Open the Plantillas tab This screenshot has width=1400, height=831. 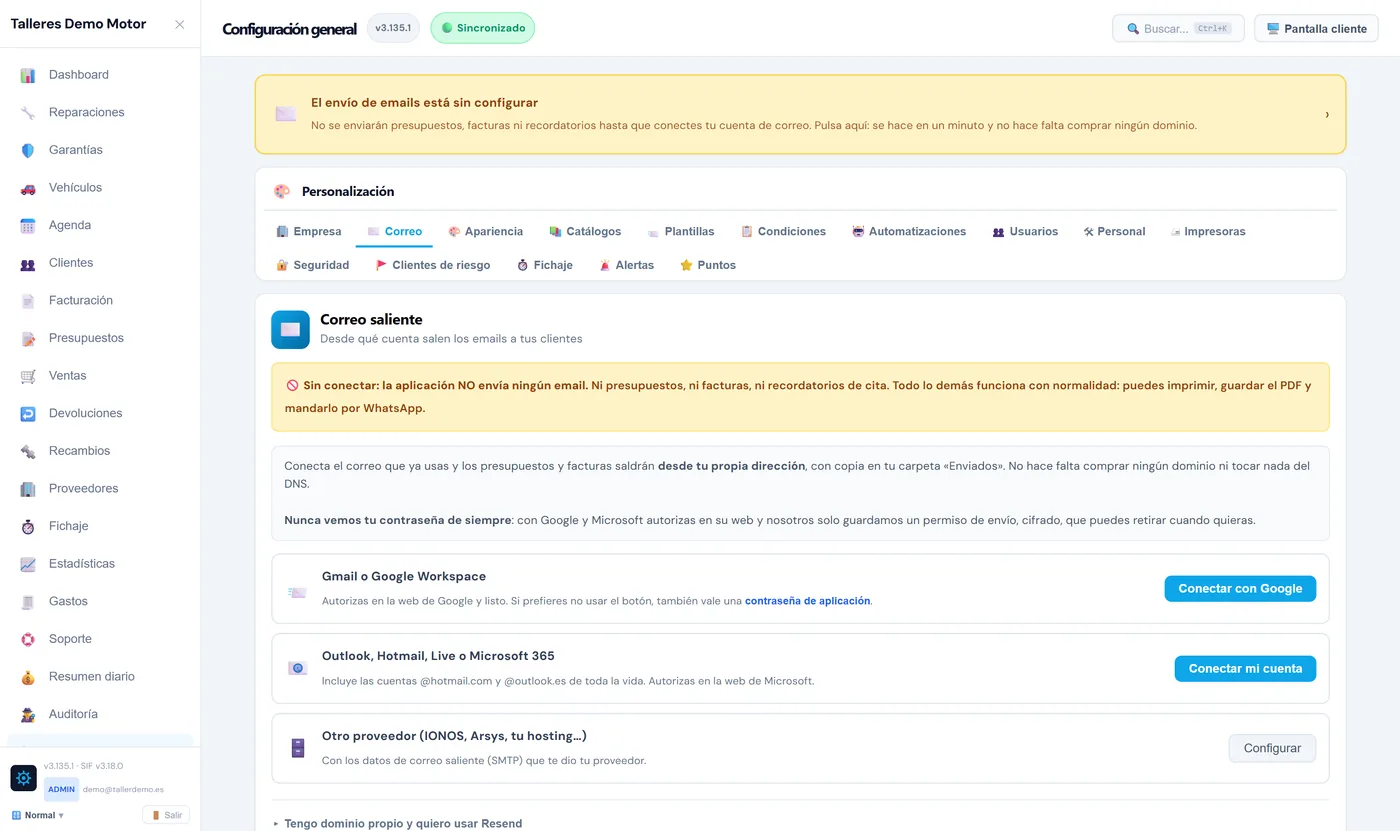681,232
